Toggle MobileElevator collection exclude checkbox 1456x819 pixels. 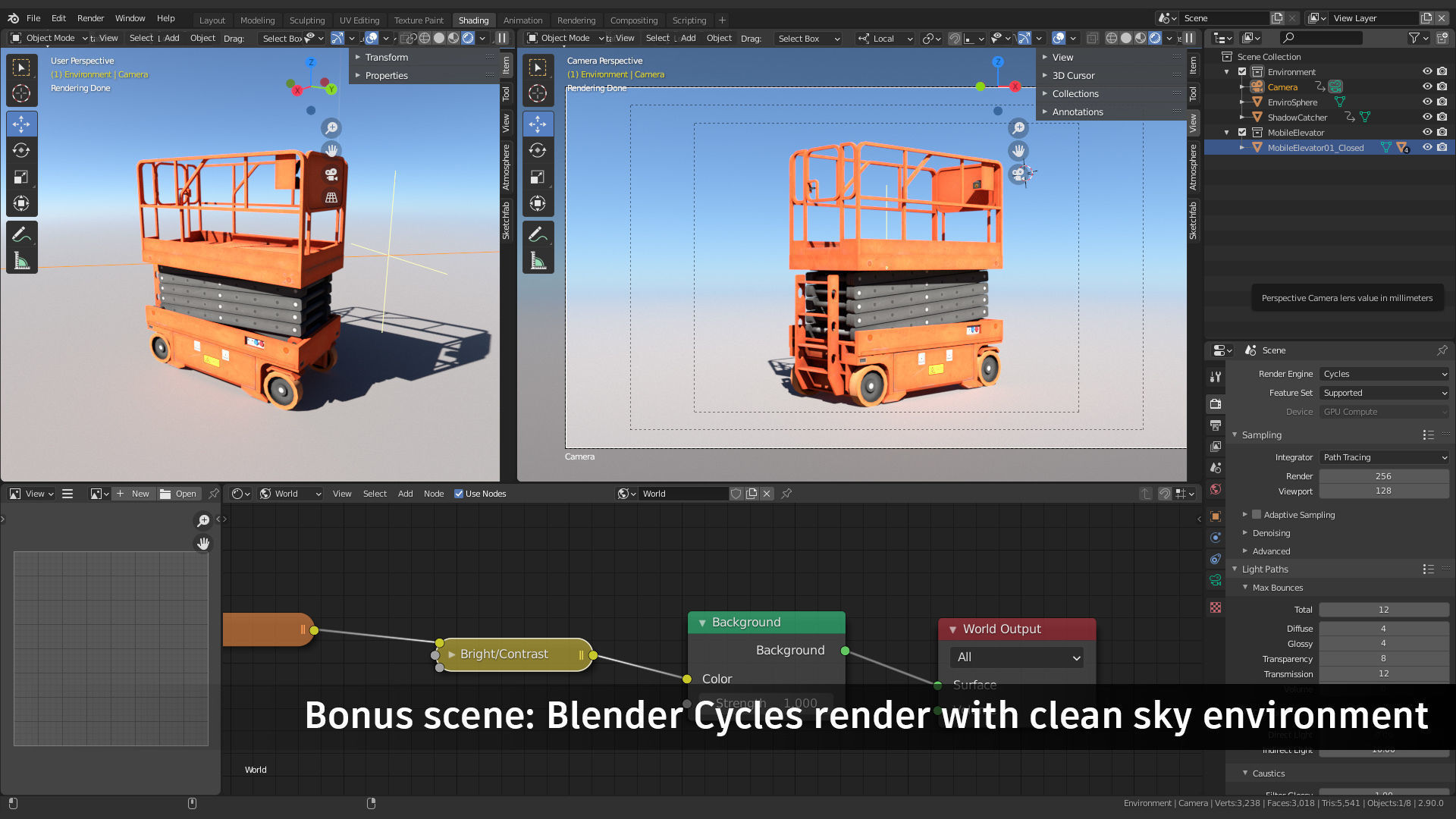(x=1242, y=133)
